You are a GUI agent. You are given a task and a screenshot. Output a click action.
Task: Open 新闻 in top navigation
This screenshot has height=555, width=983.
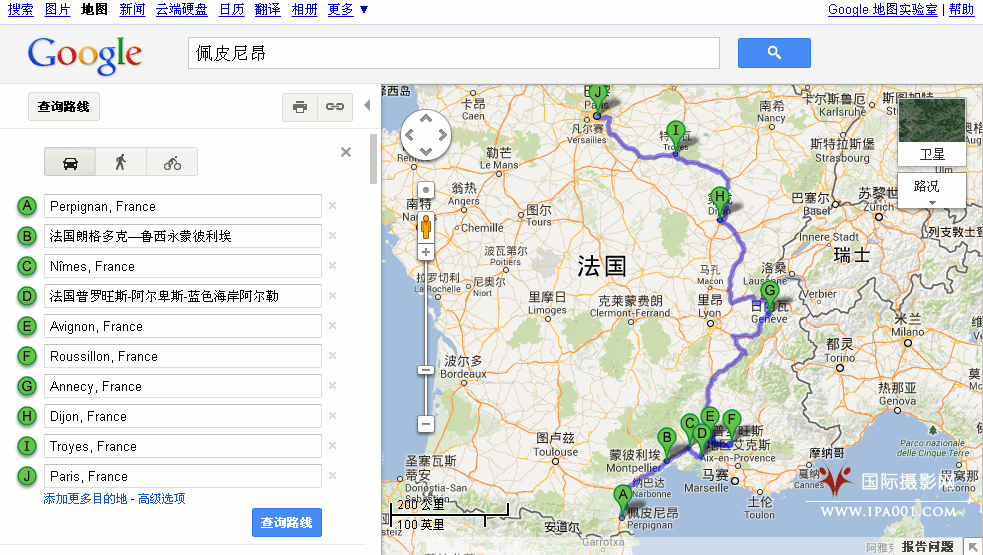coord(132,9)
